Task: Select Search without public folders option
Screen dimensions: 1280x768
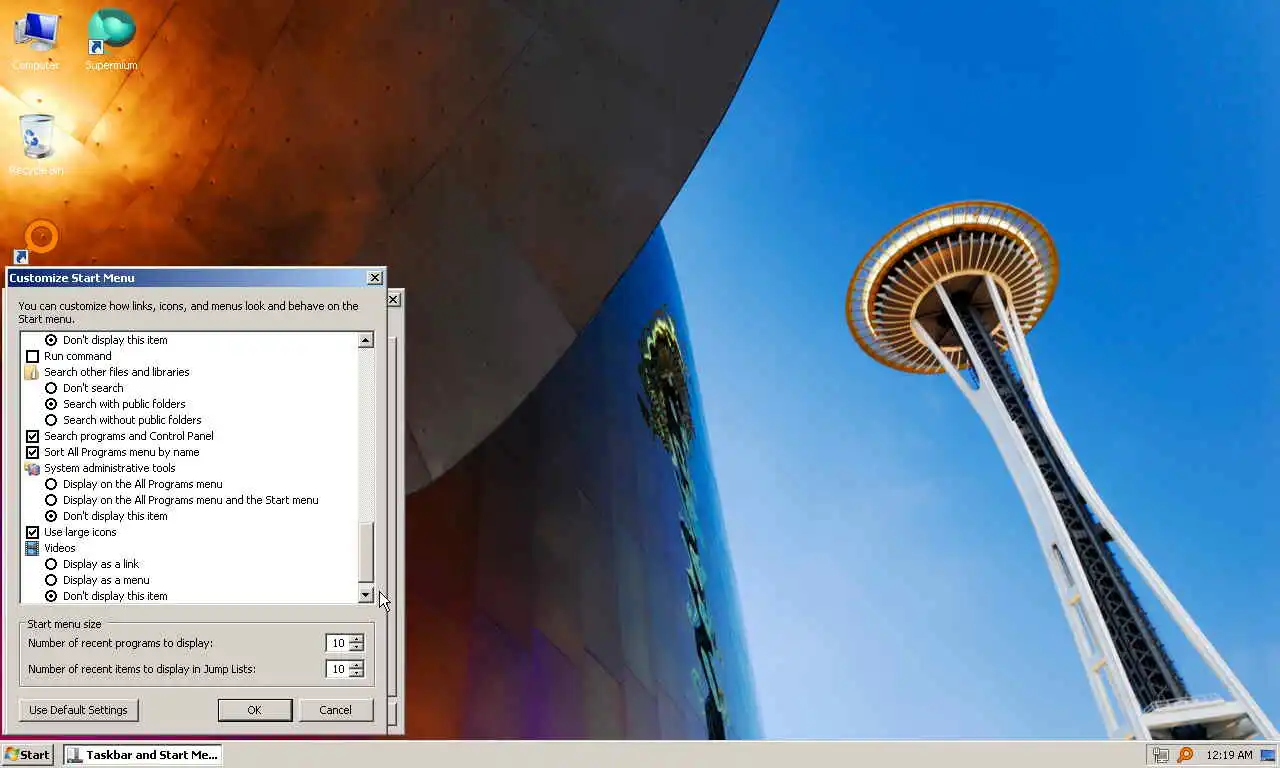Action: tap(51, 420)
